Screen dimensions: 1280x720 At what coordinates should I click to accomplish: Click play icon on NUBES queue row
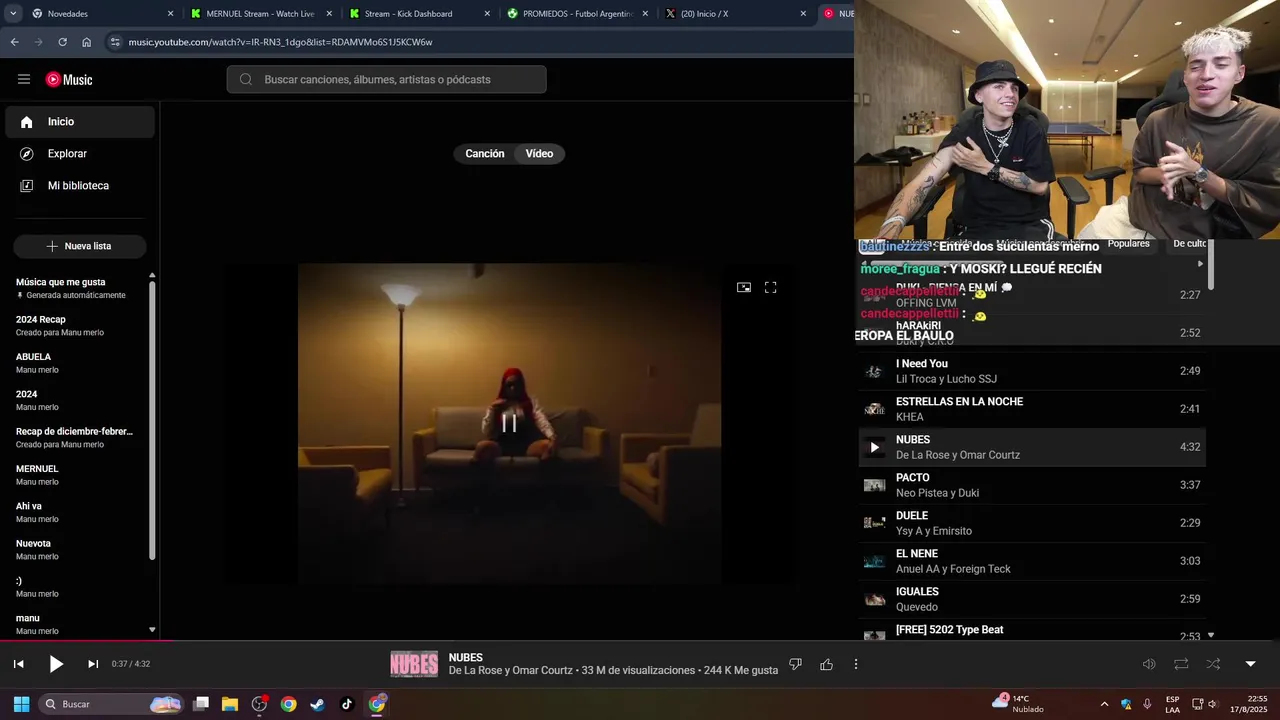click(874, 447)
